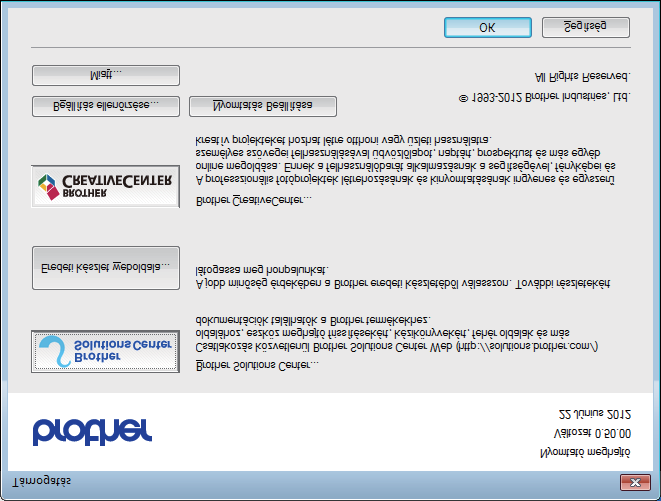Click the blue brother logo
This screenshot has height=501, width=661.
click(92, 432)
